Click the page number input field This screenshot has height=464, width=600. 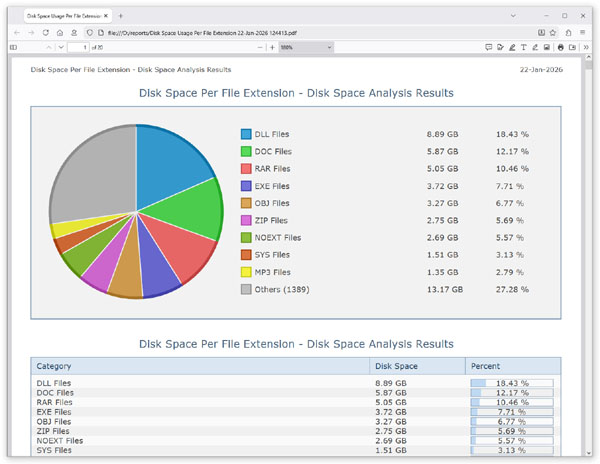78,47
